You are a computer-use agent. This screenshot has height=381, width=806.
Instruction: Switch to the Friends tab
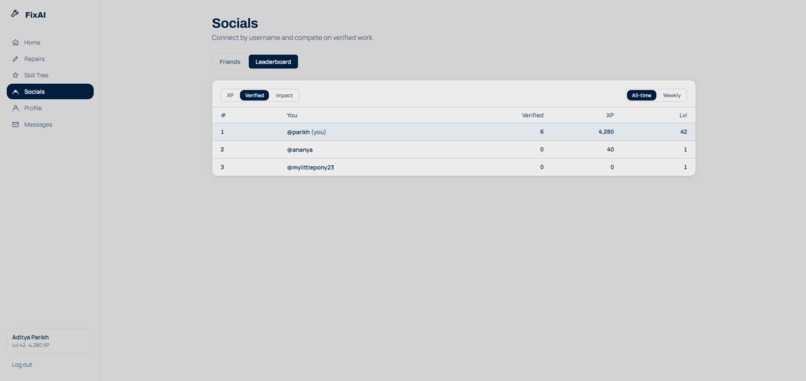point(230,62)
